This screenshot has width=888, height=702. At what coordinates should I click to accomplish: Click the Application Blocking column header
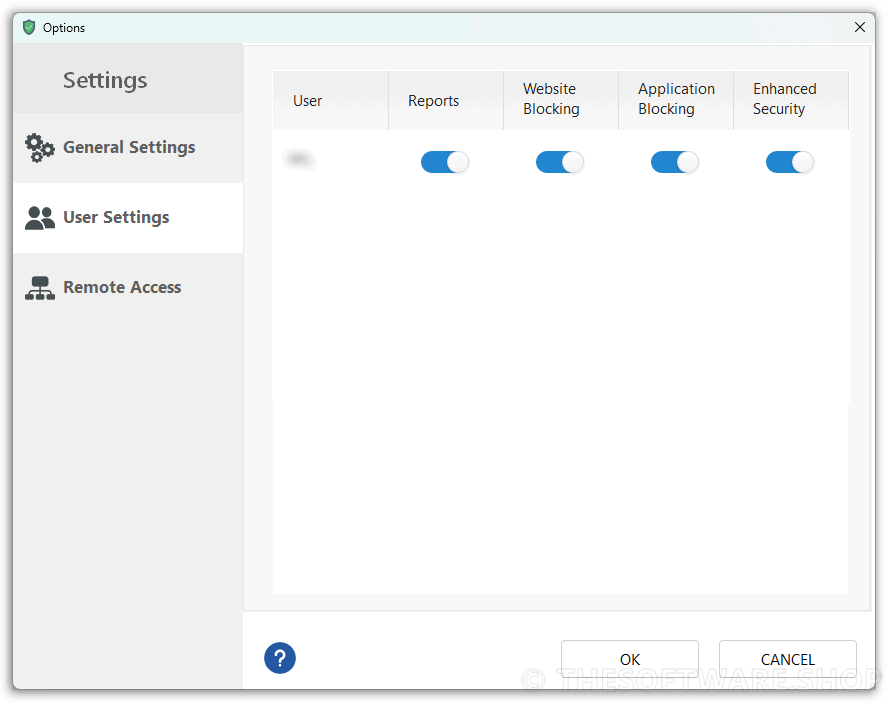(676, 100)
